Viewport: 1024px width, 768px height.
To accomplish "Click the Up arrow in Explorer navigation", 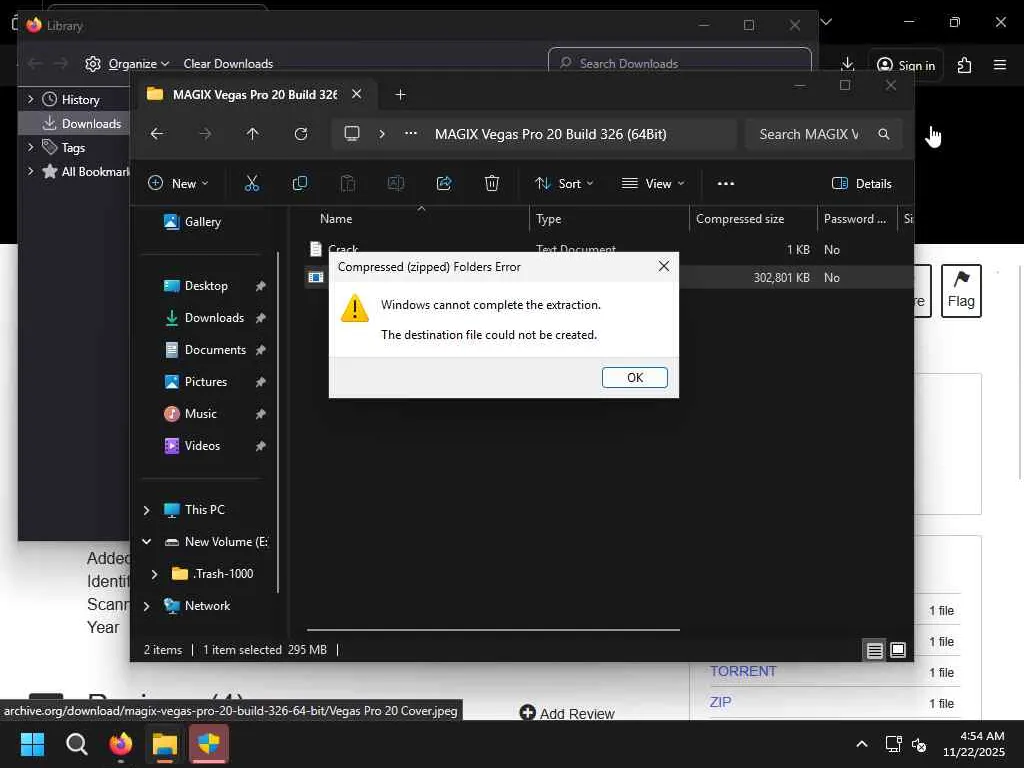I will tap(252, 134).
